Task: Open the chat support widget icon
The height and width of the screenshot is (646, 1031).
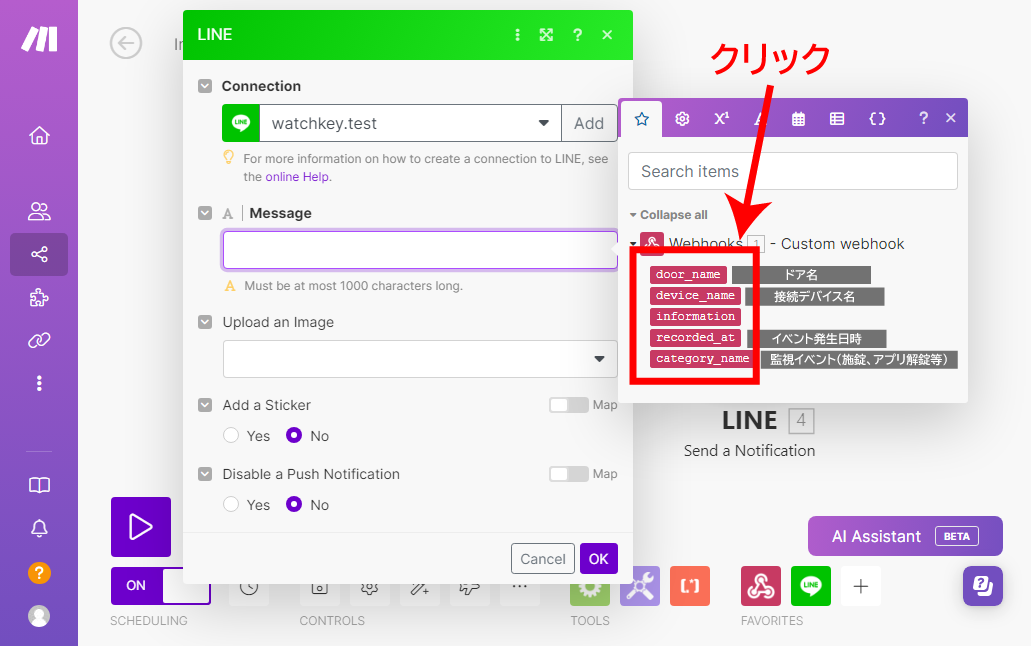Action: (x=983, y=586)
